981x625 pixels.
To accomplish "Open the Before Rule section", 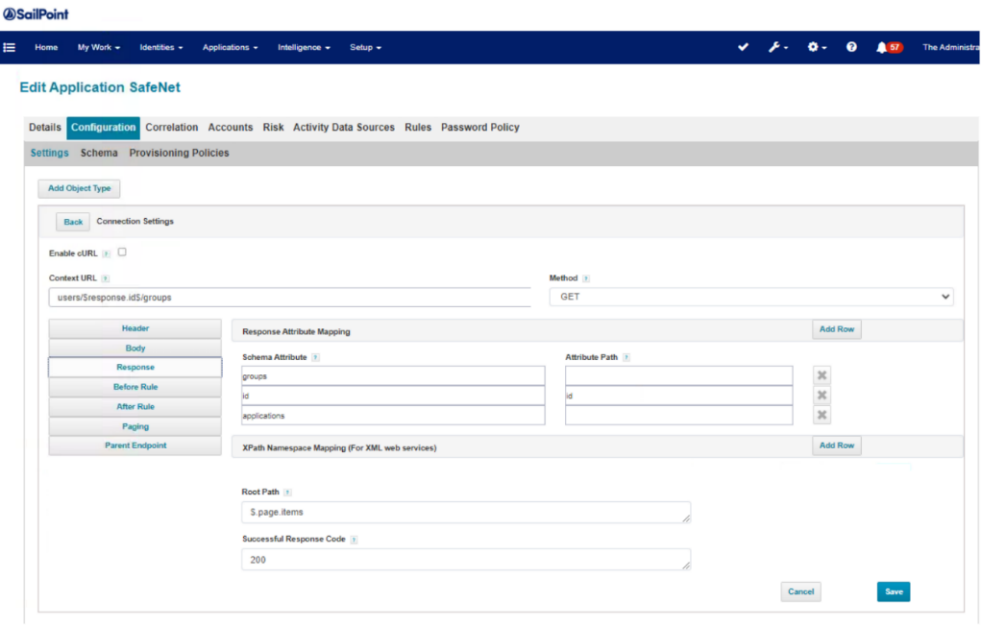I will pos(135,387).
